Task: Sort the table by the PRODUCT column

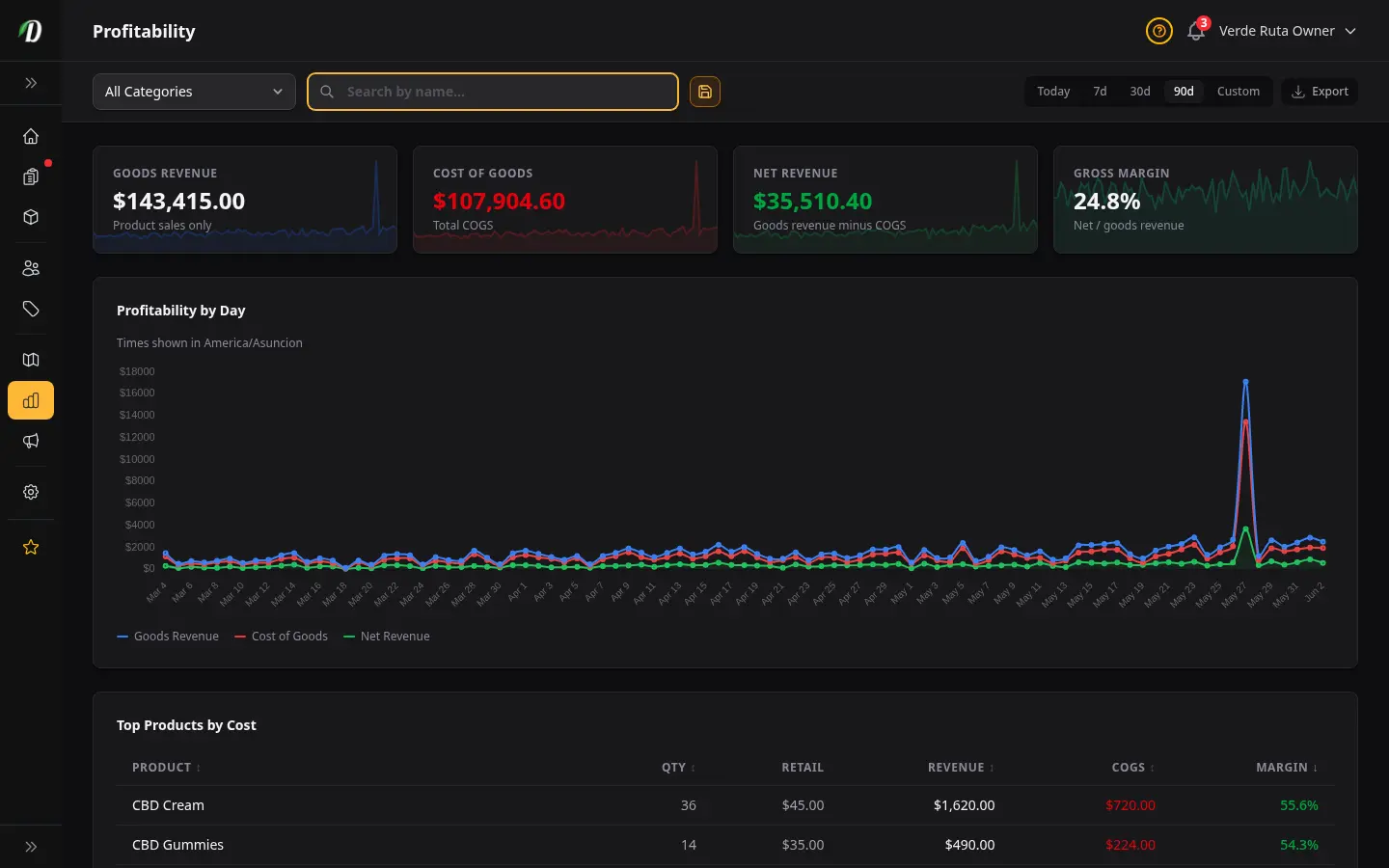Action: [166, 768]
